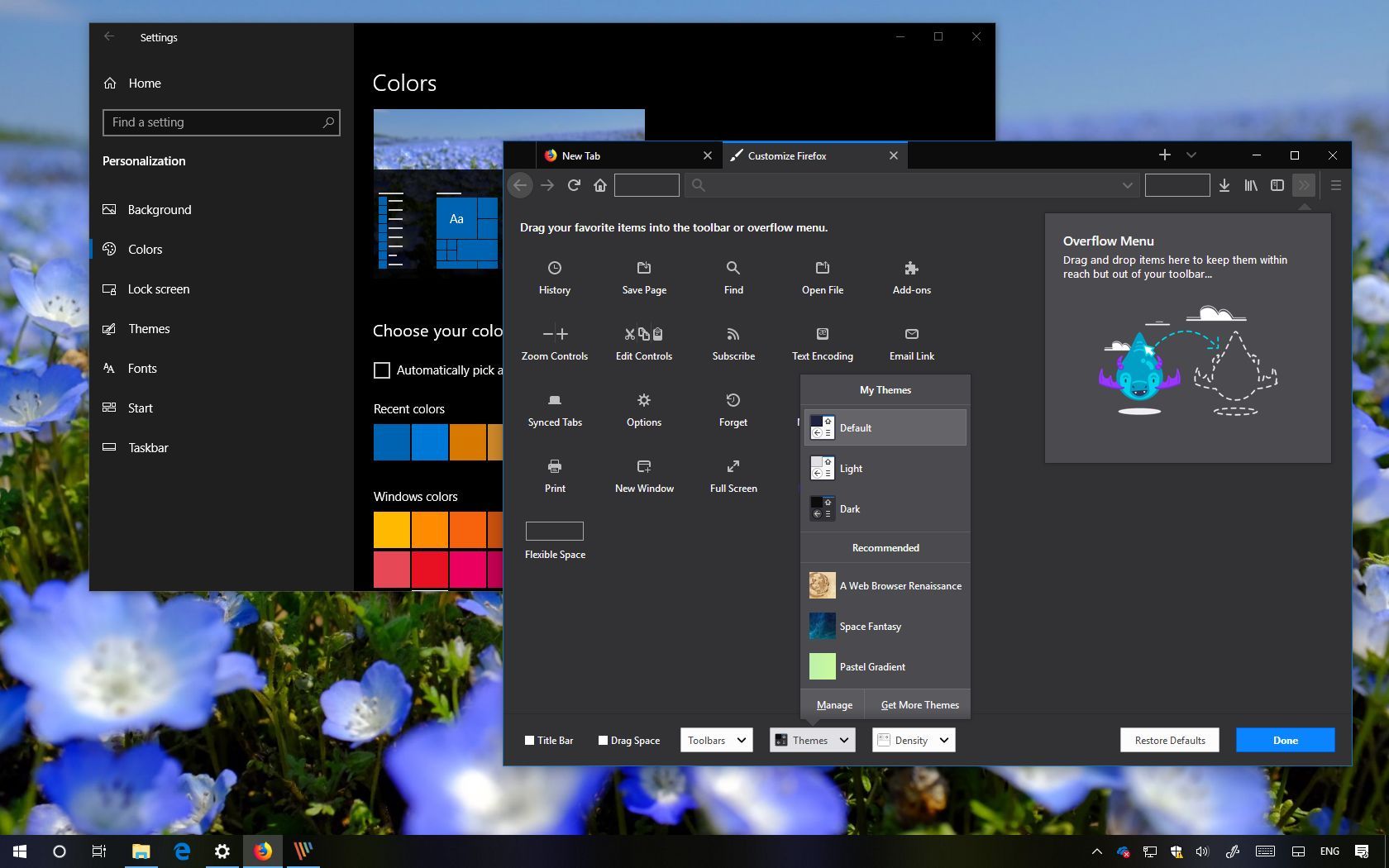Click the Save Page icon

(644, 268)
